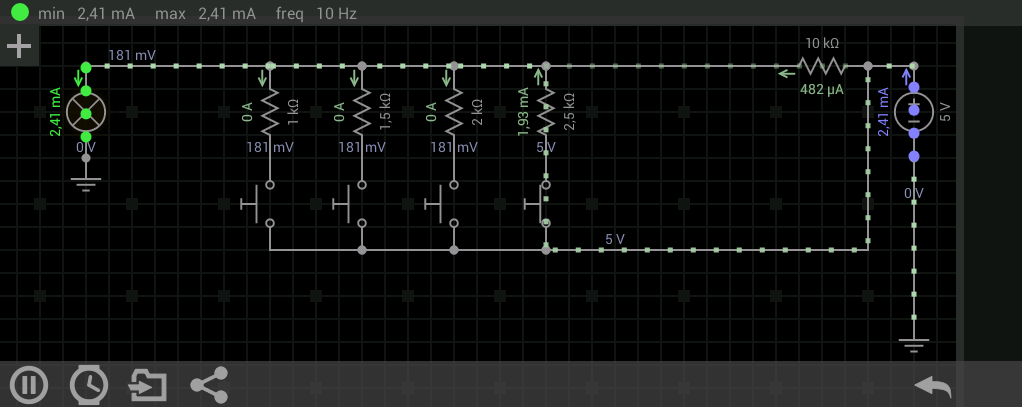The height and width of the screenshot is (407, 1022).
Task: Select the 5 V voltage source
Action: point(913,112)
